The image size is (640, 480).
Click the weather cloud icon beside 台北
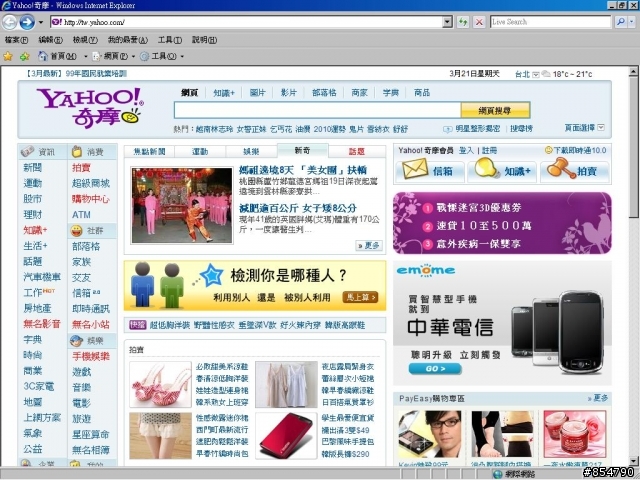[x=546, y=74]
